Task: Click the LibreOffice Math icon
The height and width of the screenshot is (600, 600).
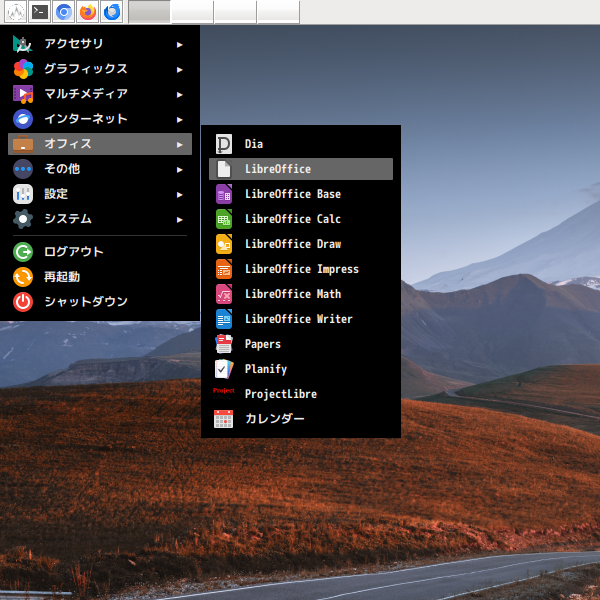Action: pyautogui.click(x=224, y=294)
